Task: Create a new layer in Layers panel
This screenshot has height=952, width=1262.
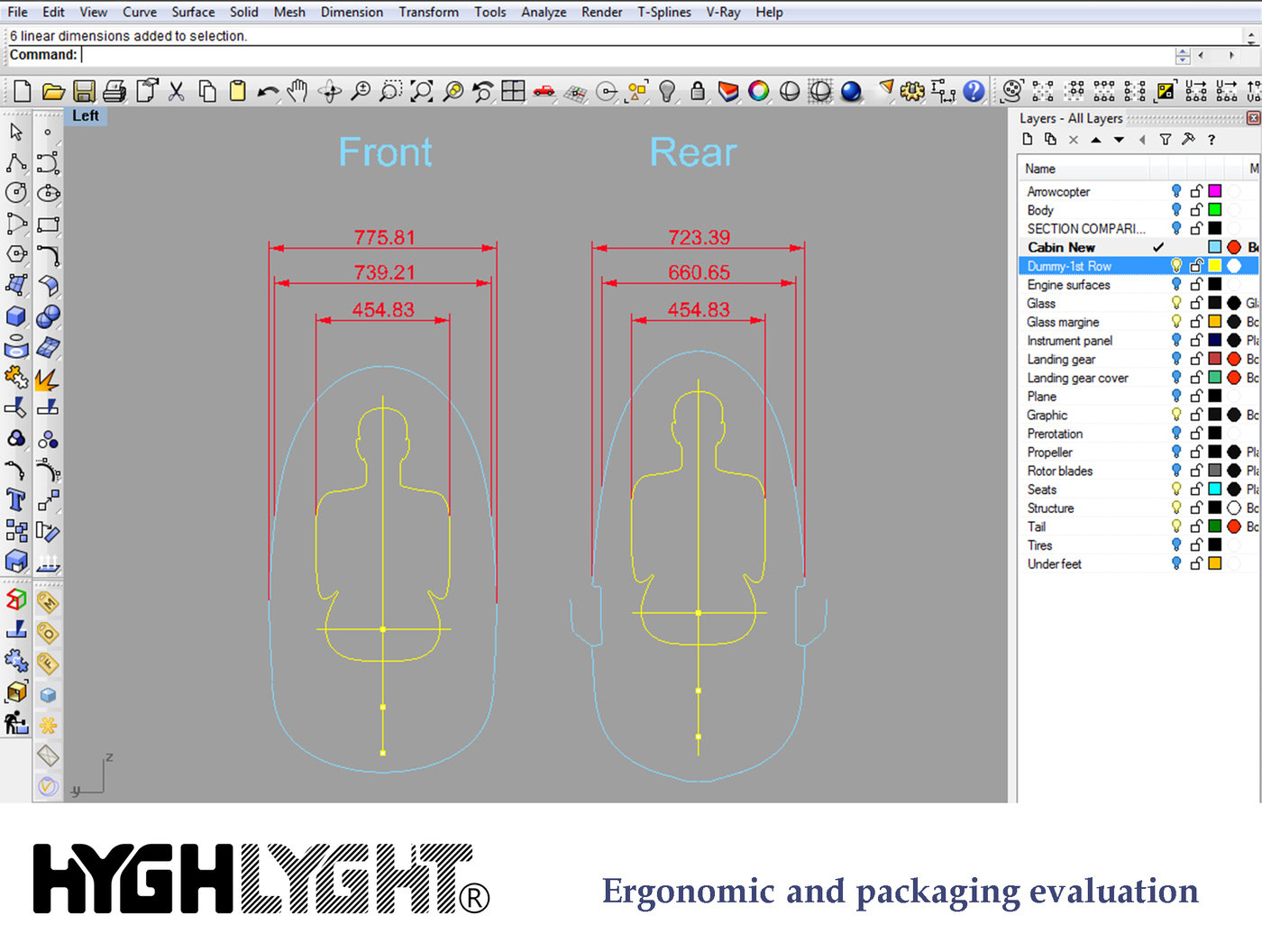Action: (x=1027, y=140)
